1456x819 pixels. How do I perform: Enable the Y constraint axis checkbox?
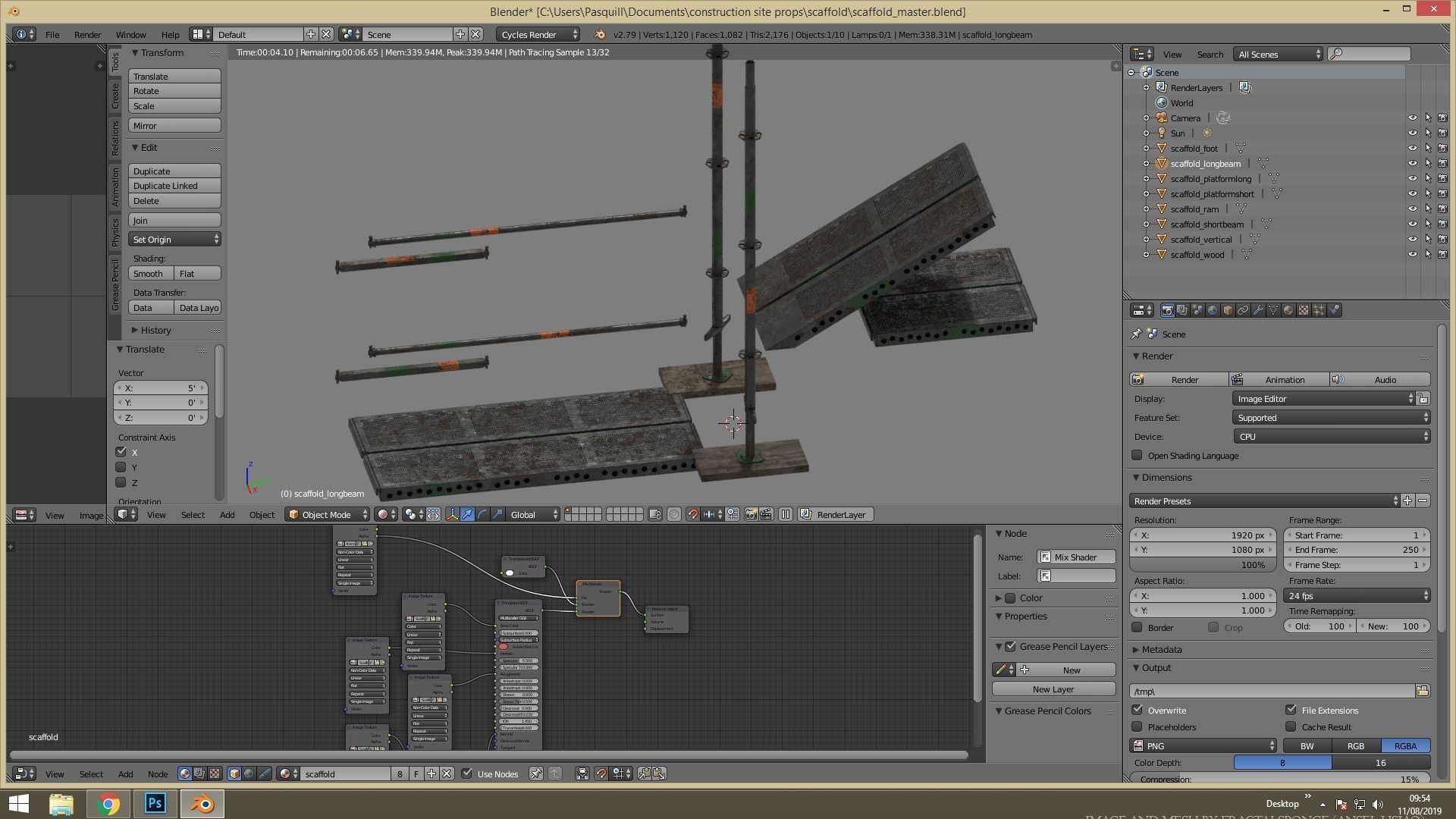[x=121, y=467]
